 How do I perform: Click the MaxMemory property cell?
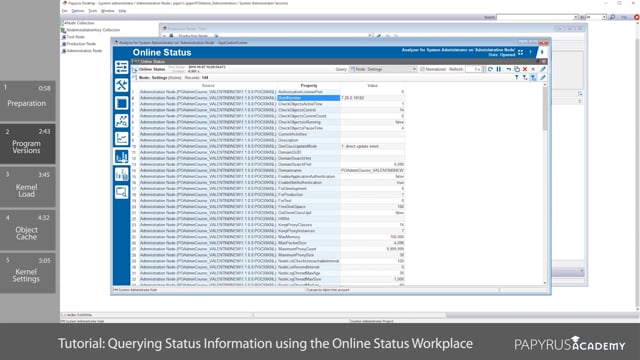click(x=309, y=237)
